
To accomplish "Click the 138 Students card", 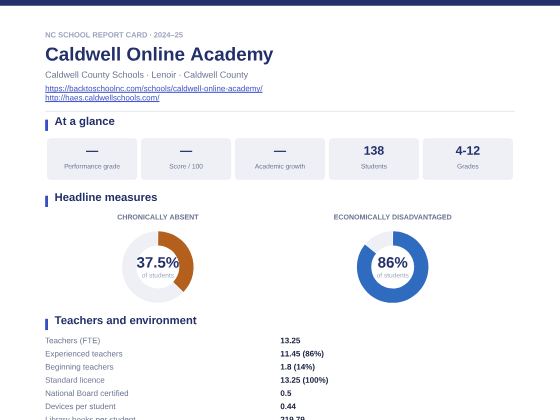I will tap(374, 159).
